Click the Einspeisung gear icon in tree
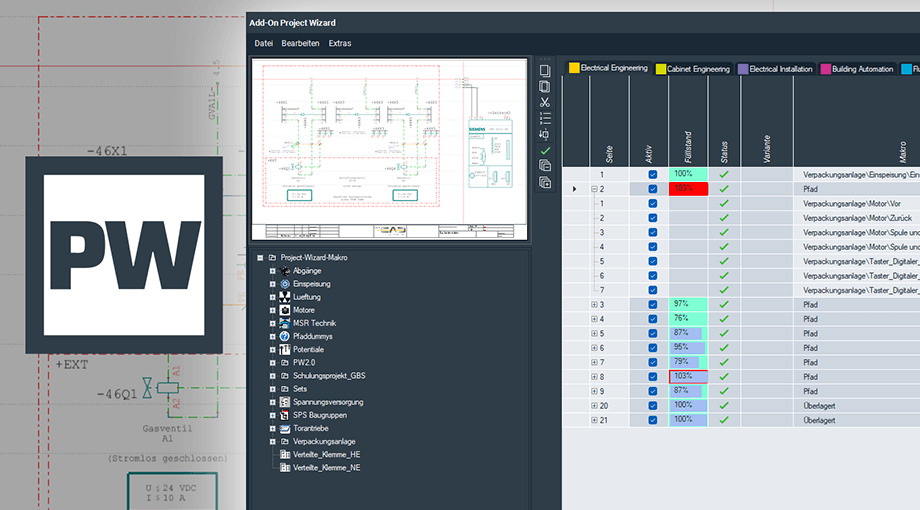 click(x=285, y=284)
